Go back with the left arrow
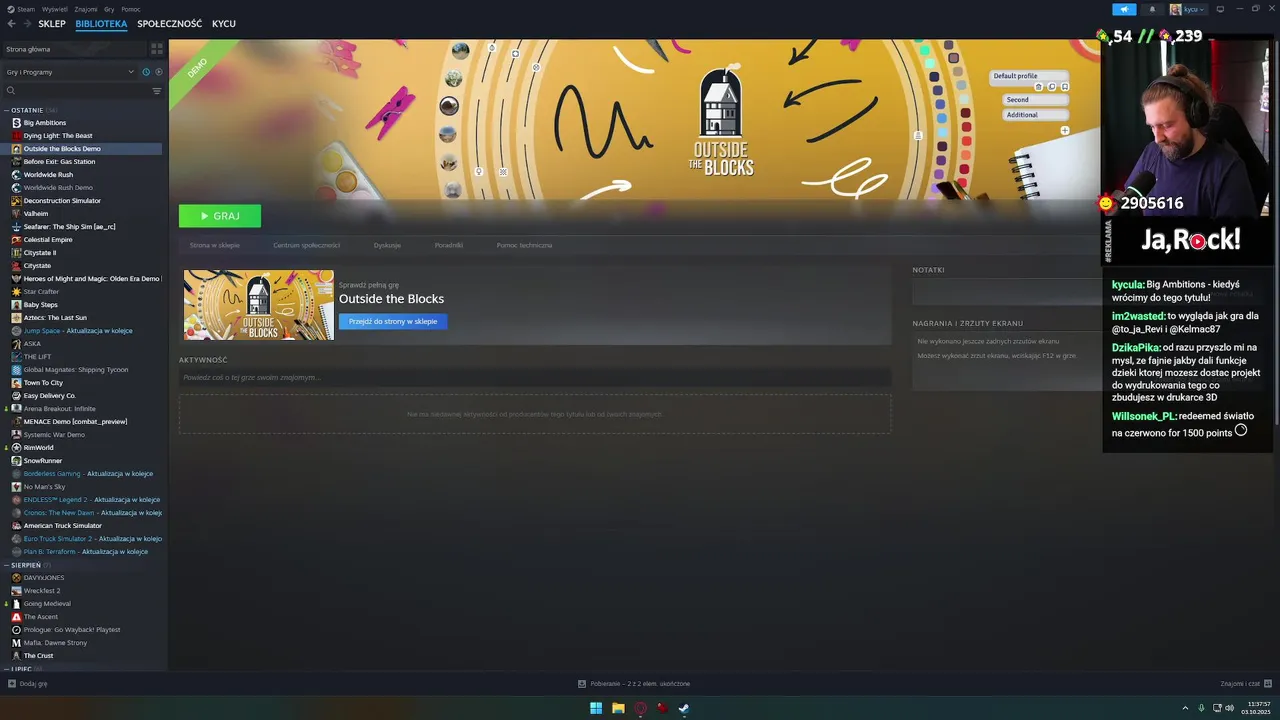 [12, 23]
